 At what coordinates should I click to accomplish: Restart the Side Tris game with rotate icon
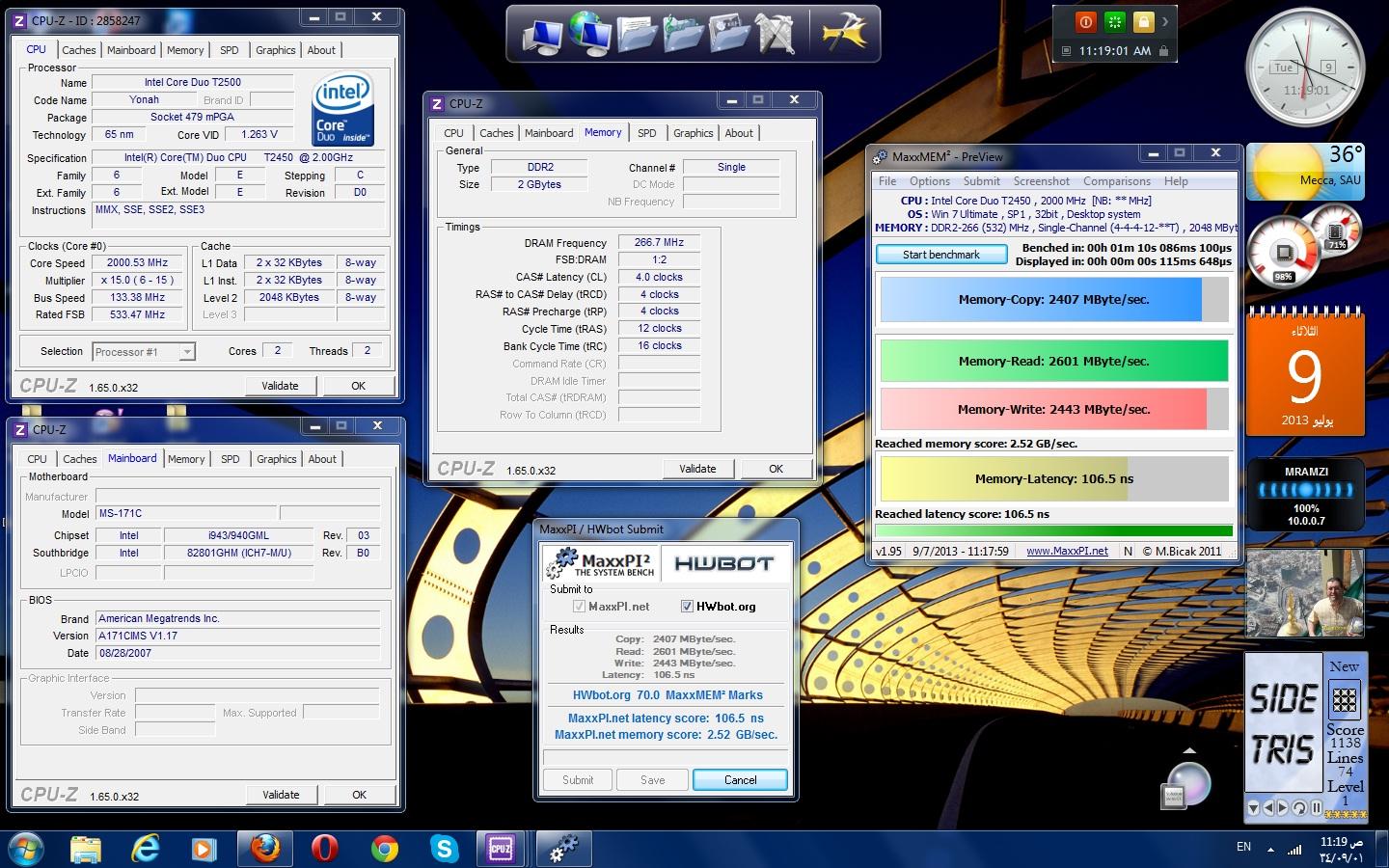pos(1299,807)
